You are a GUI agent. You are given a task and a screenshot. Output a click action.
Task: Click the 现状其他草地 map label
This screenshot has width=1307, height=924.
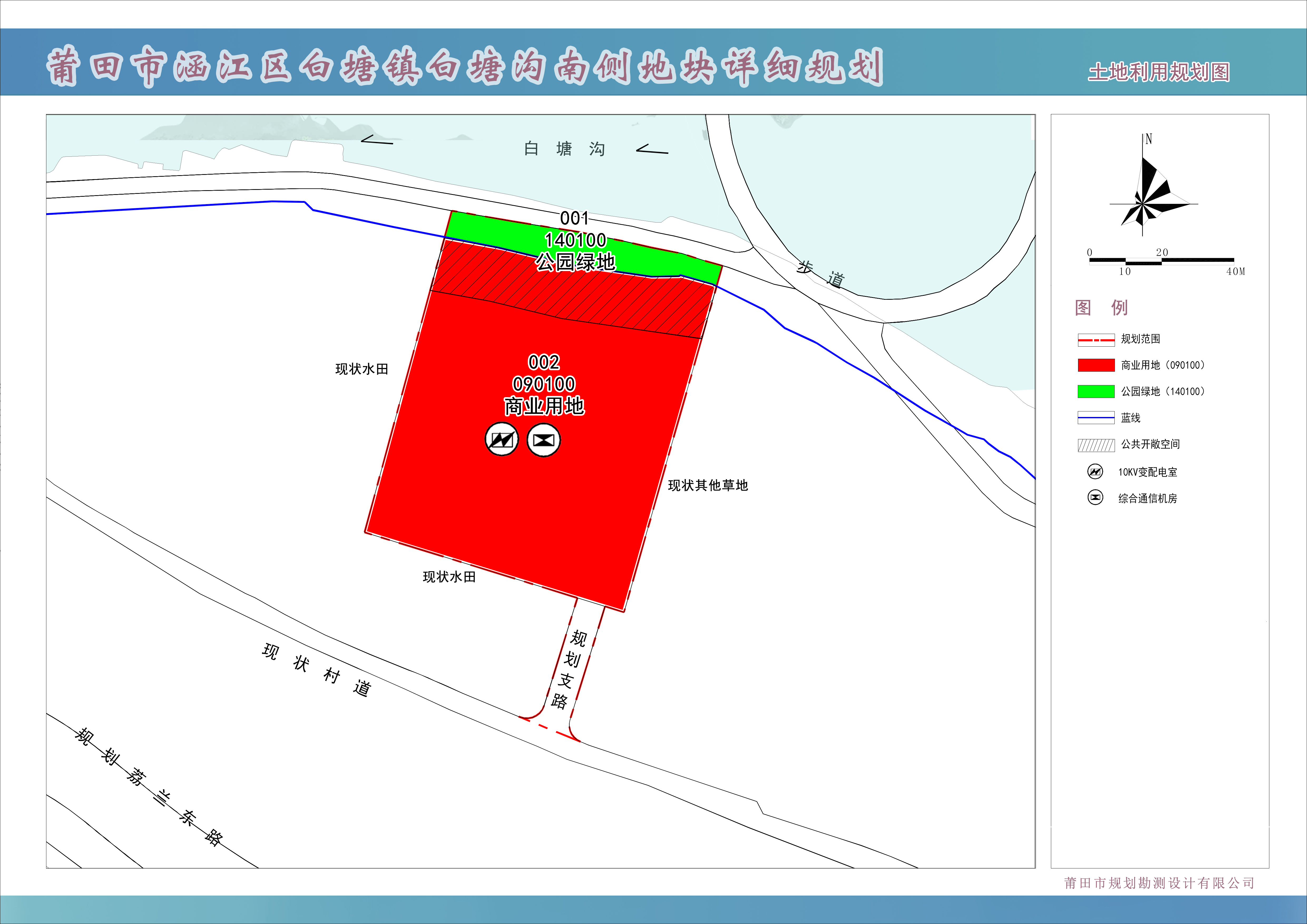[708, 485]
